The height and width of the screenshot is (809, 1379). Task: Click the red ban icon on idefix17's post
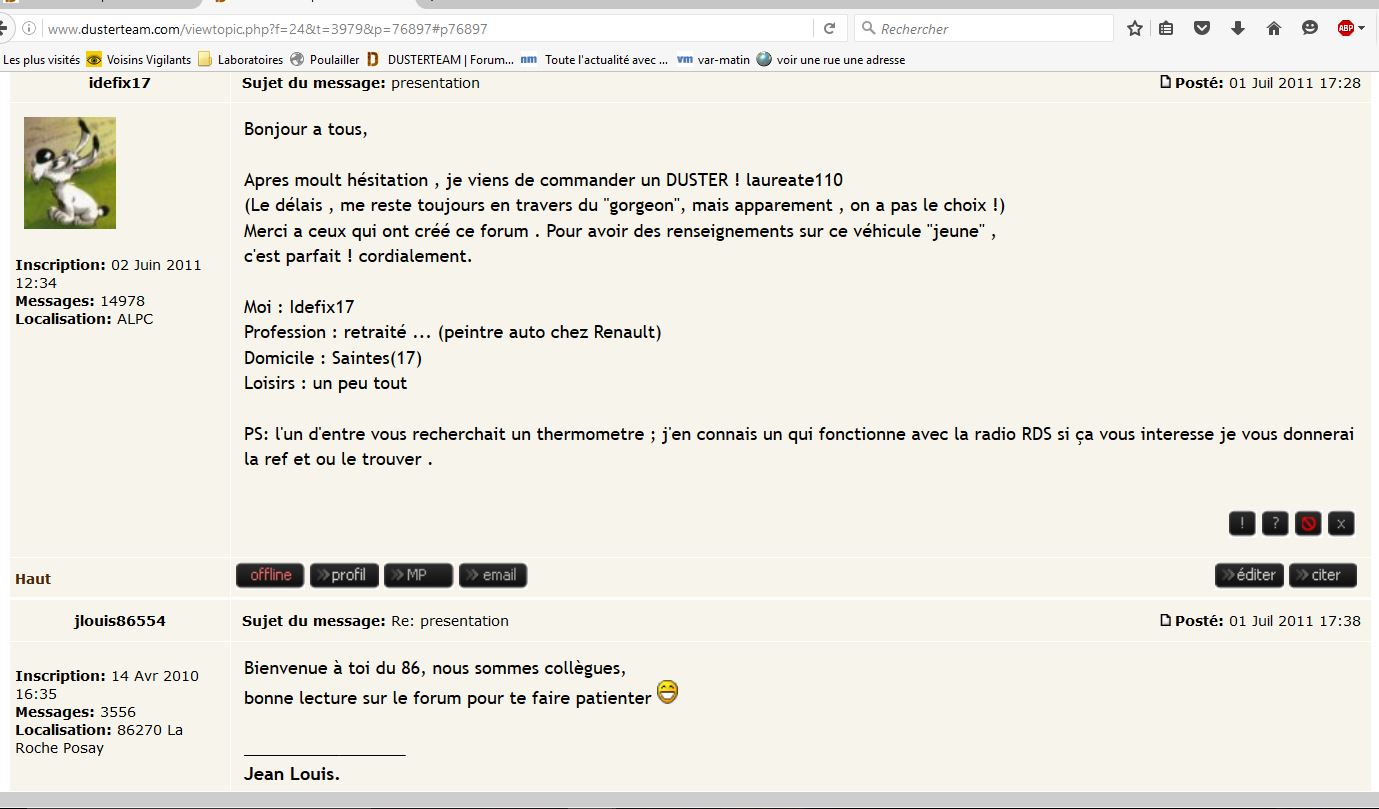click(1308, 523)
